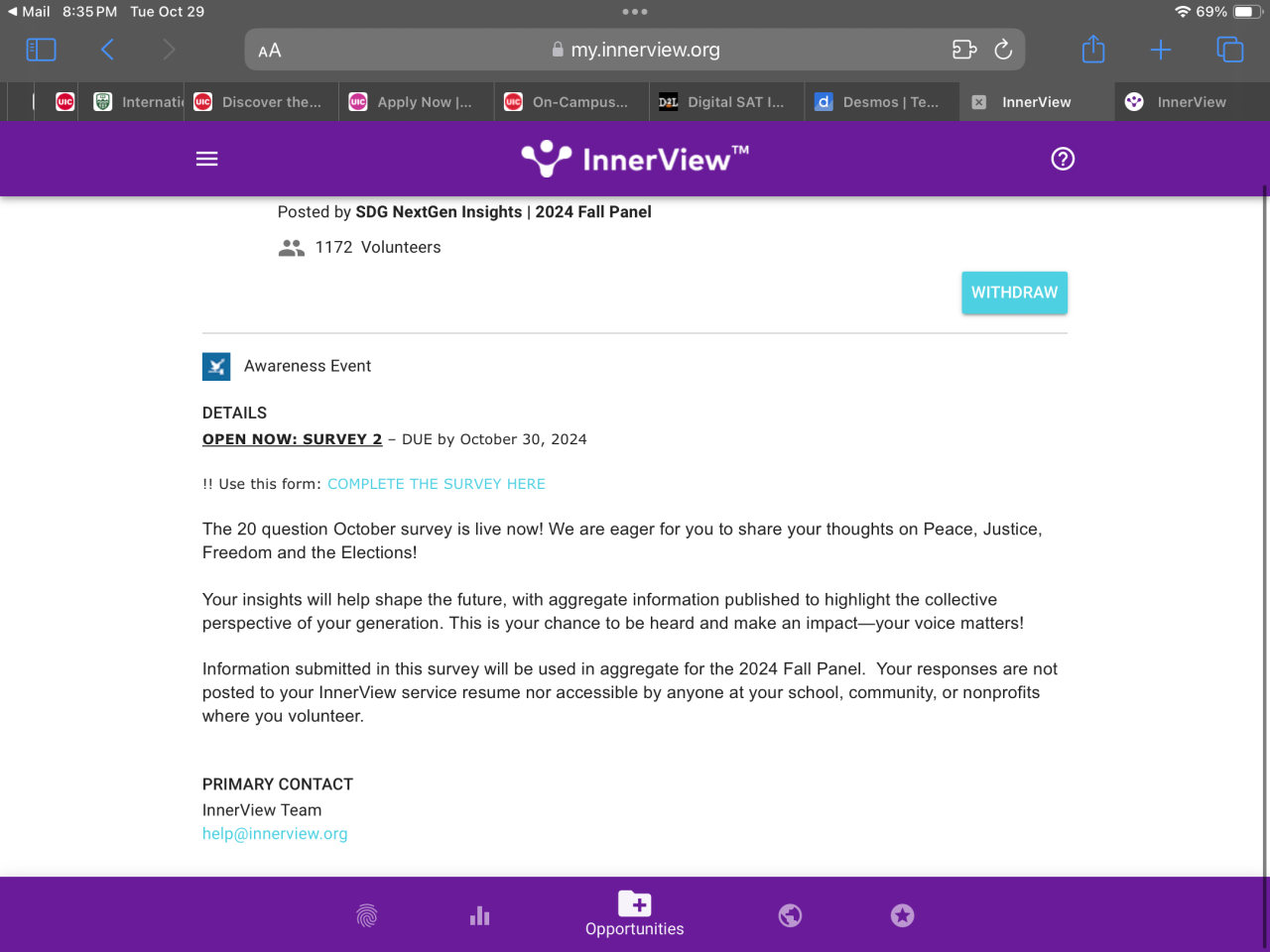Follow the COMPLETE THE SURVEY HERE link
This screenshot has width=1270, height=952.
pos(437,484)
